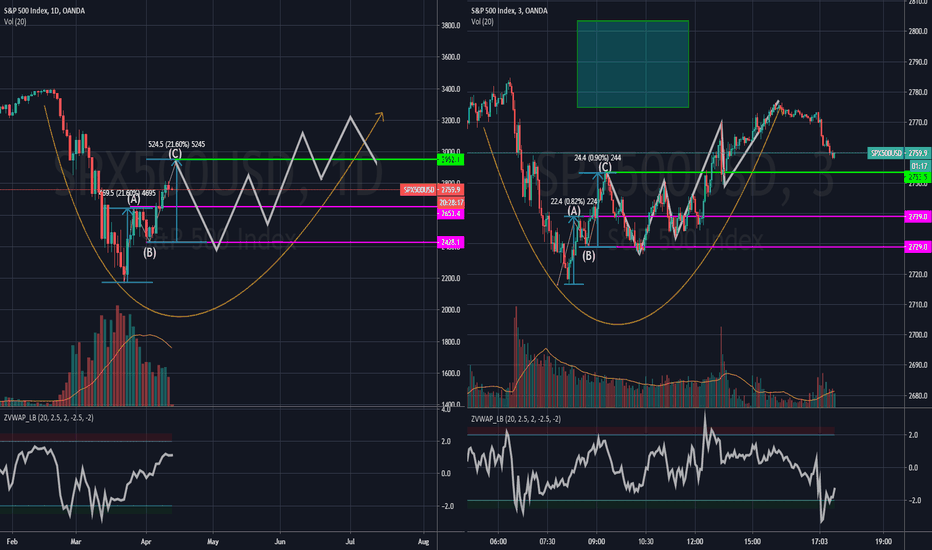Click the 2690.0 price axis label
Screen dimensions: 932x550
918,366
